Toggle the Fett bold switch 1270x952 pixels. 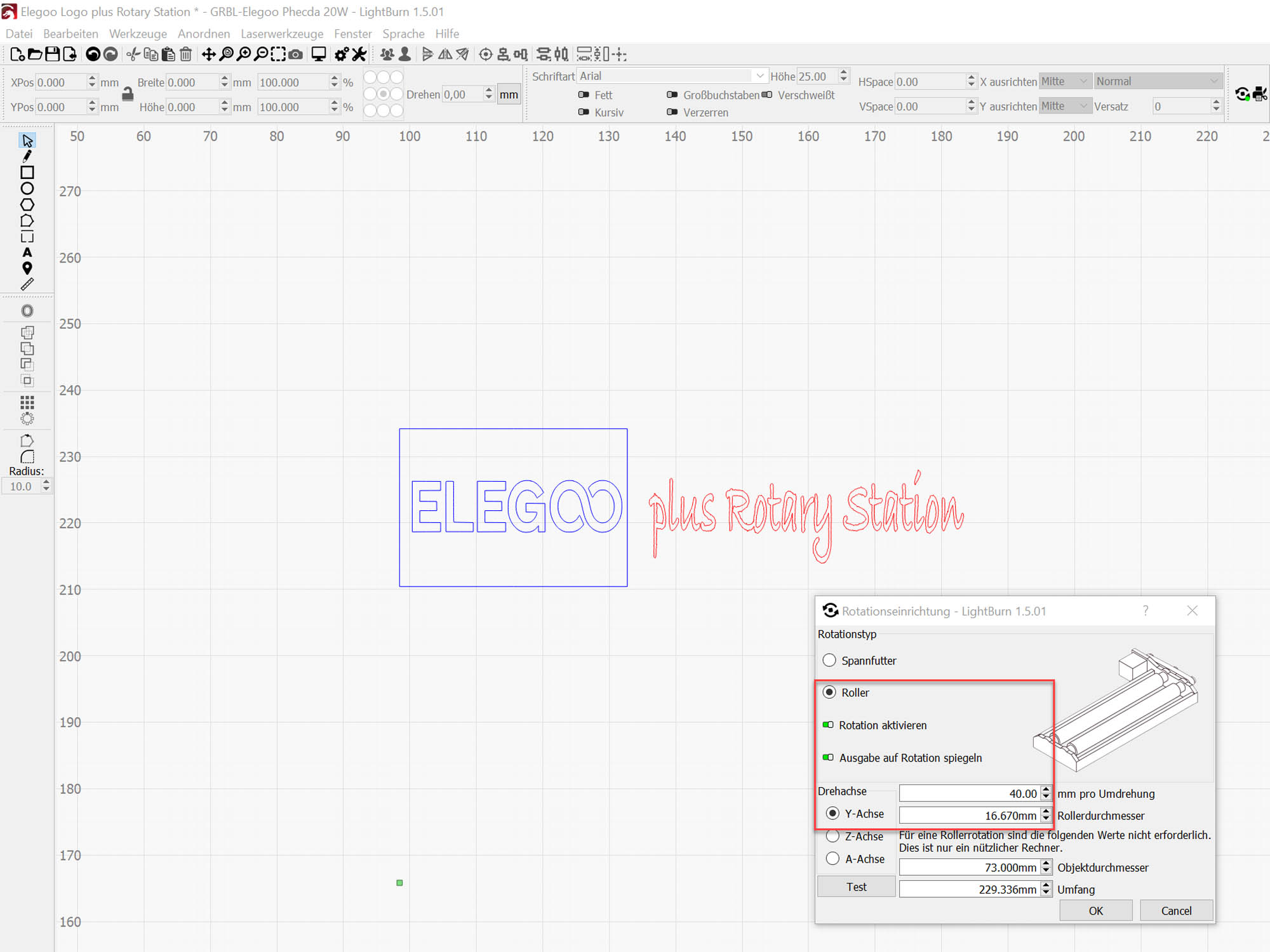point(584,95)
